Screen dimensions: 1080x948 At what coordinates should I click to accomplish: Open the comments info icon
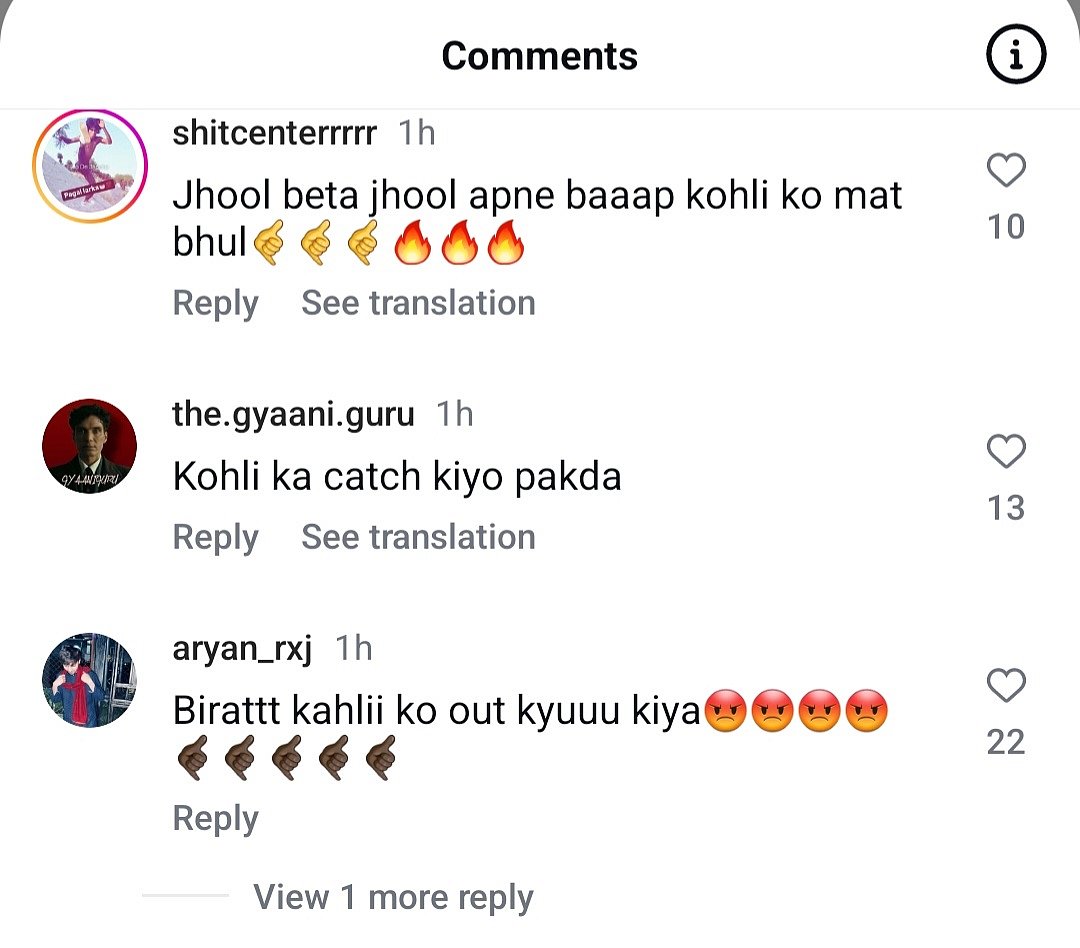[x=1016, y=55]
